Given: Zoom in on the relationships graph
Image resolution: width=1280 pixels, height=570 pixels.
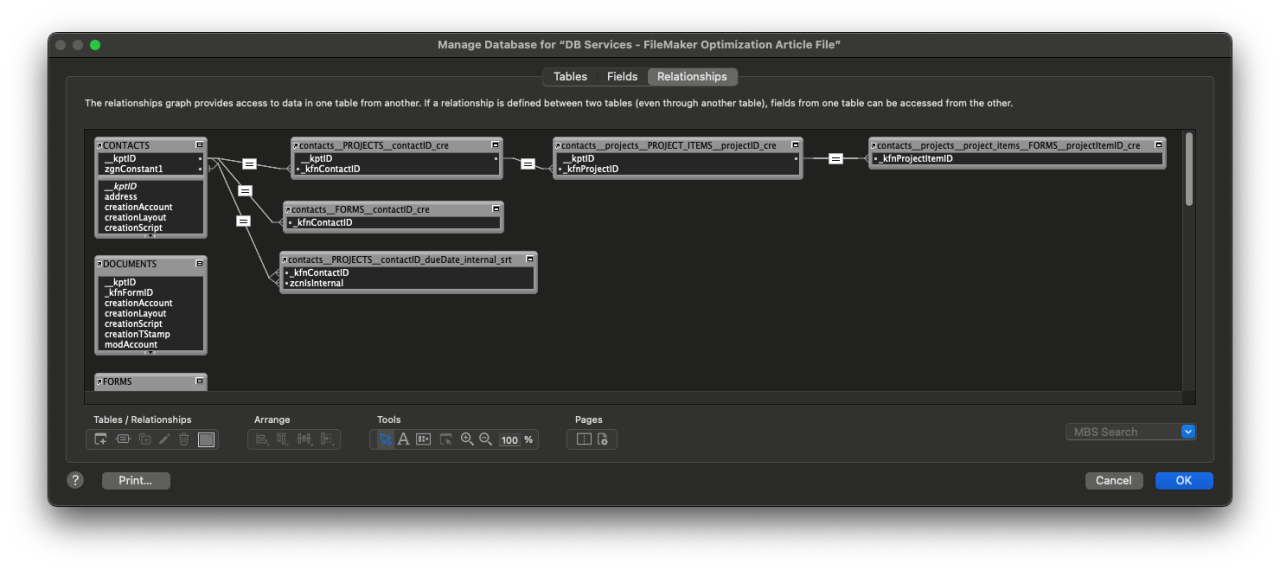Looking at the screenshot, I should pos(467,439).
